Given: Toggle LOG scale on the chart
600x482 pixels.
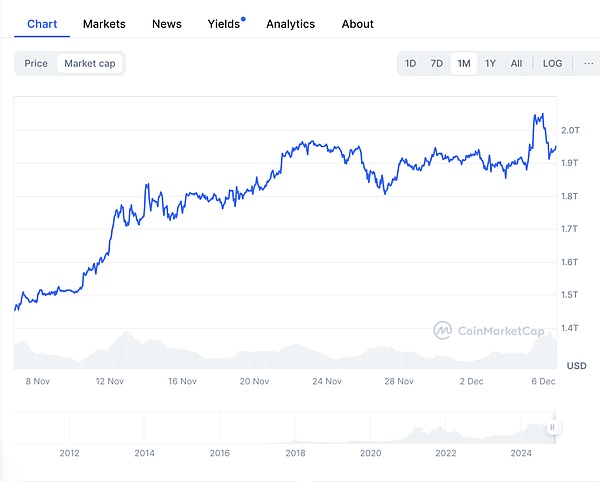Looking at the screenshot, I should [x=552, y=63].
